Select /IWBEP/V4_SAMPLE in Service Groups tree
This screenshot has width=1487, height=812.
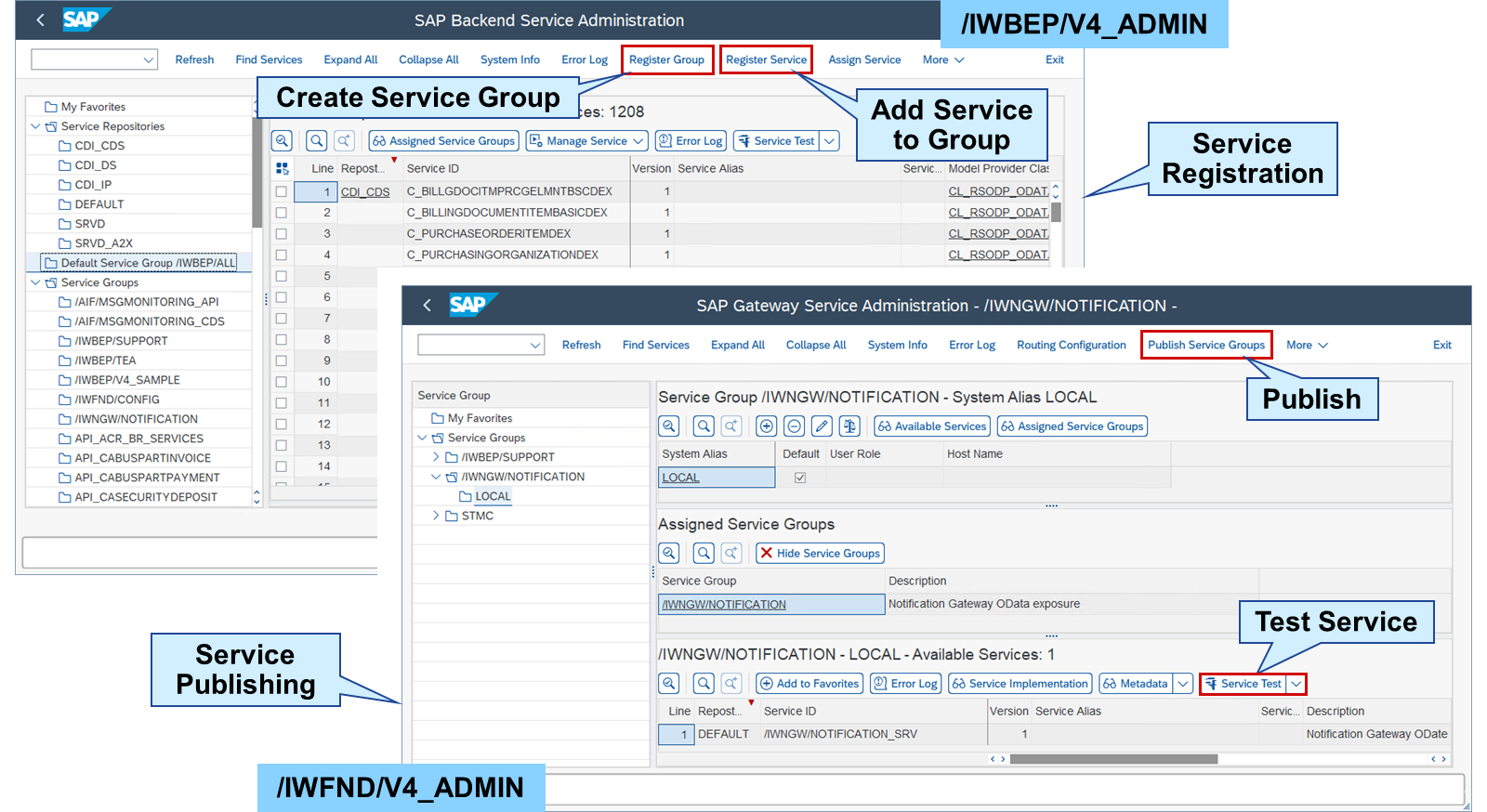[x=127, y=380]
